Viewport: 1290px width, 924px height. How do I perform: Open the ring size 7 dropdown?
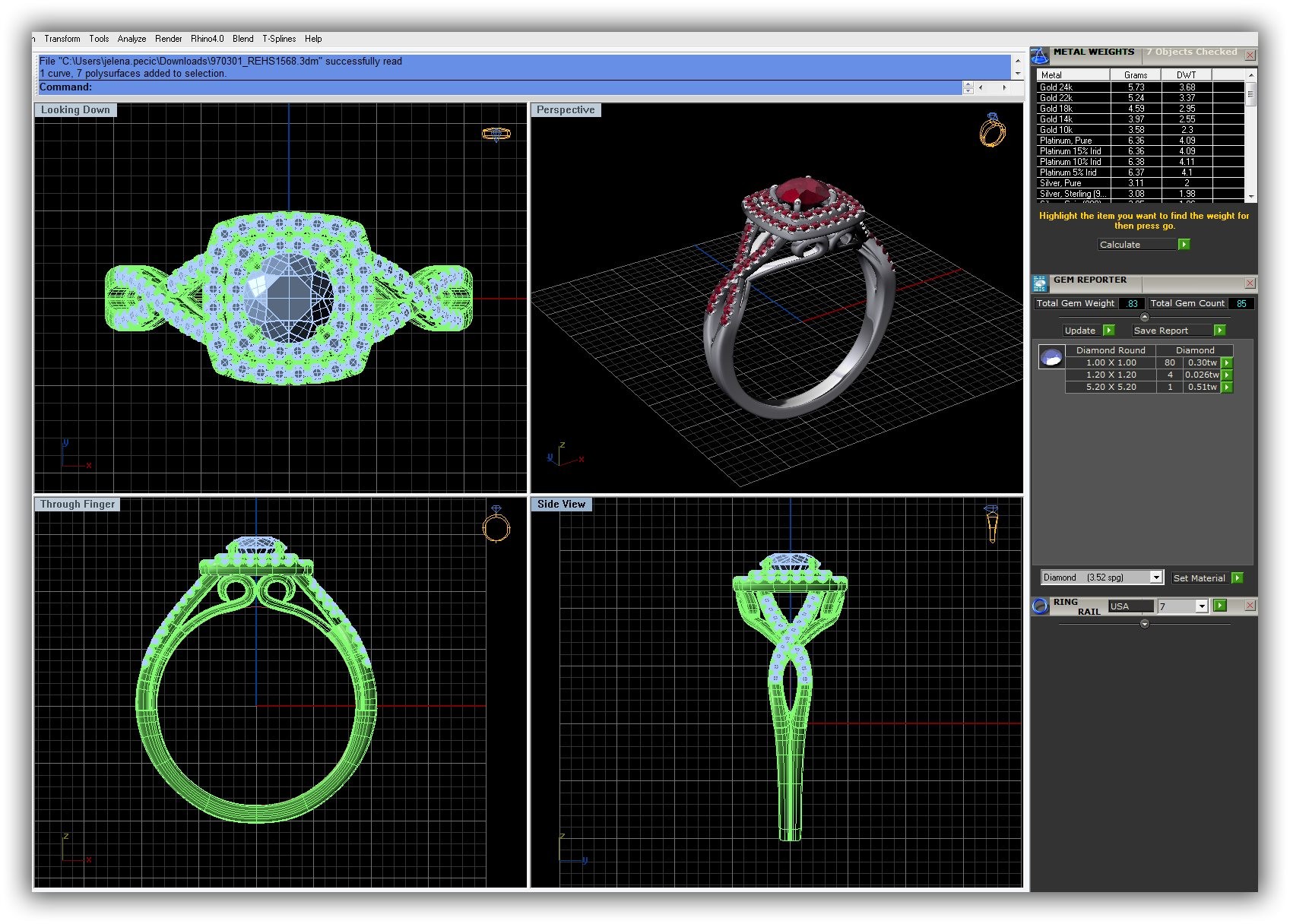pos(1201,606)
